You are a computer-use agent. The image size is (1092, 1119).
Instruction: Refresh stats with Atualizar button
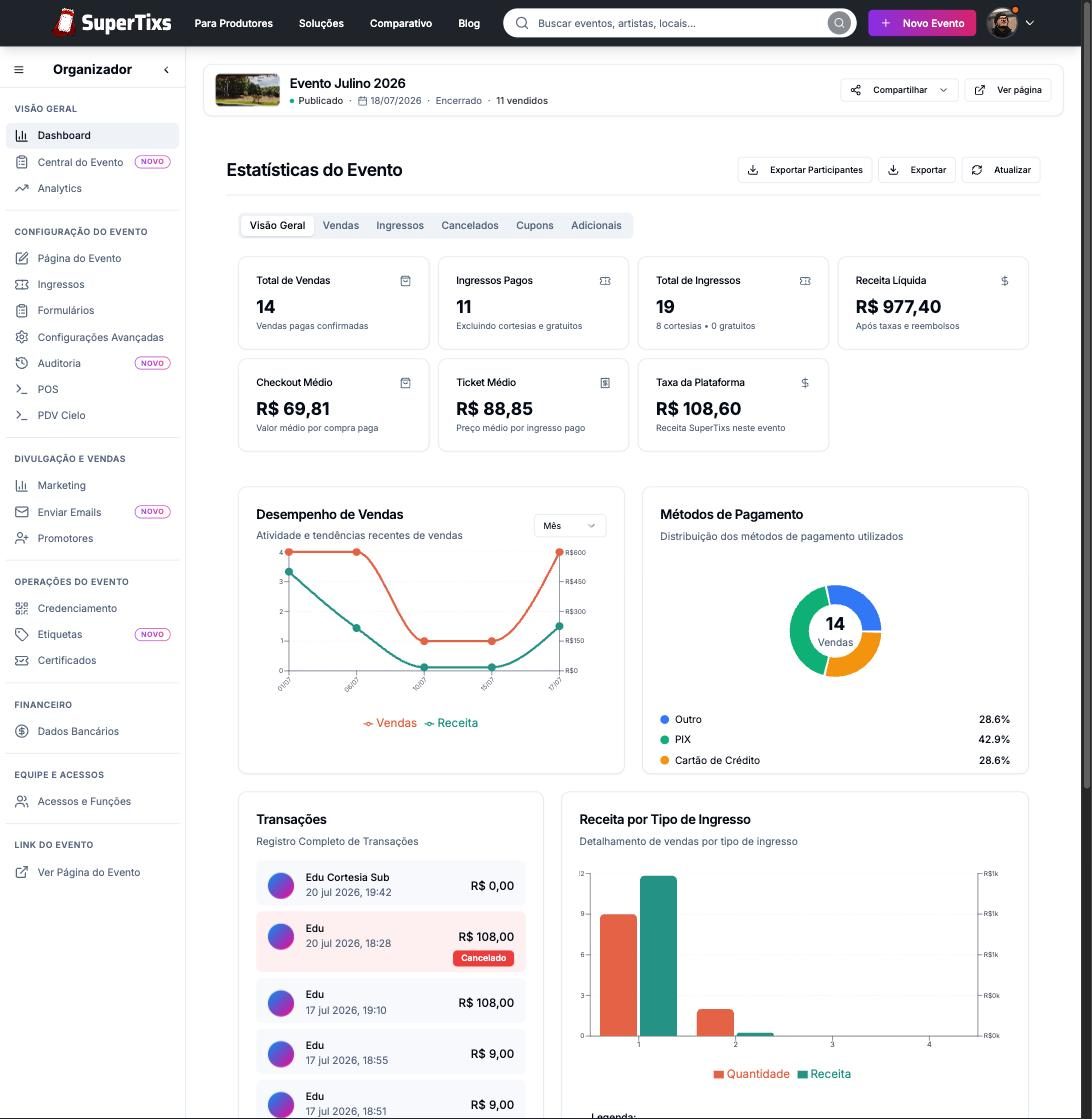(x=1001, y=170)
